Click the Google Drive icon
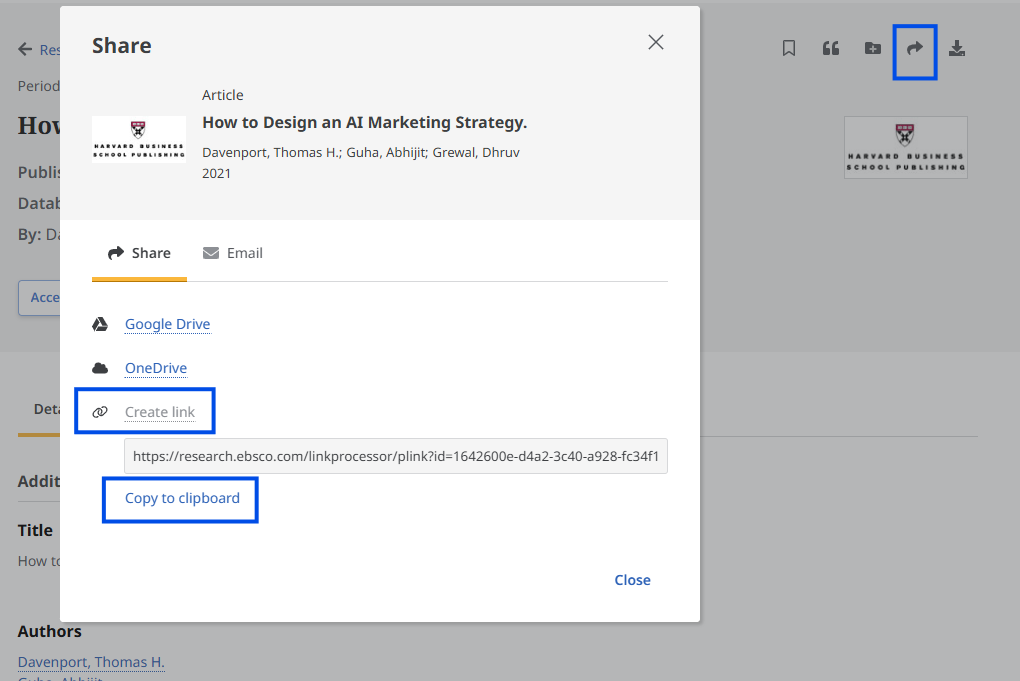 (100, 324)
